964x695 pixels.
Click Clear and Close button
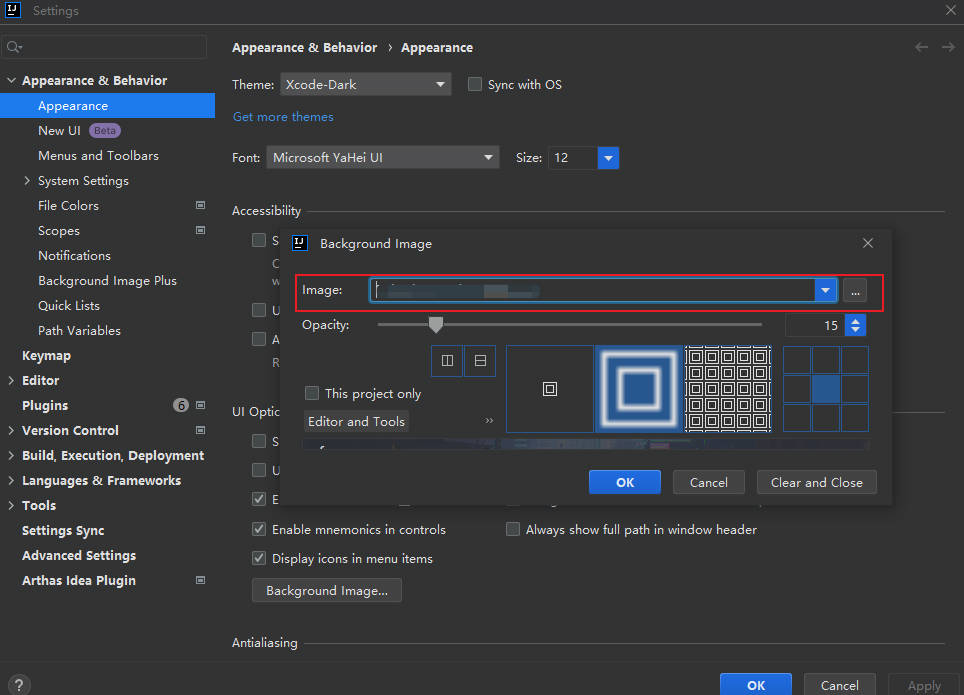point(816,482)
